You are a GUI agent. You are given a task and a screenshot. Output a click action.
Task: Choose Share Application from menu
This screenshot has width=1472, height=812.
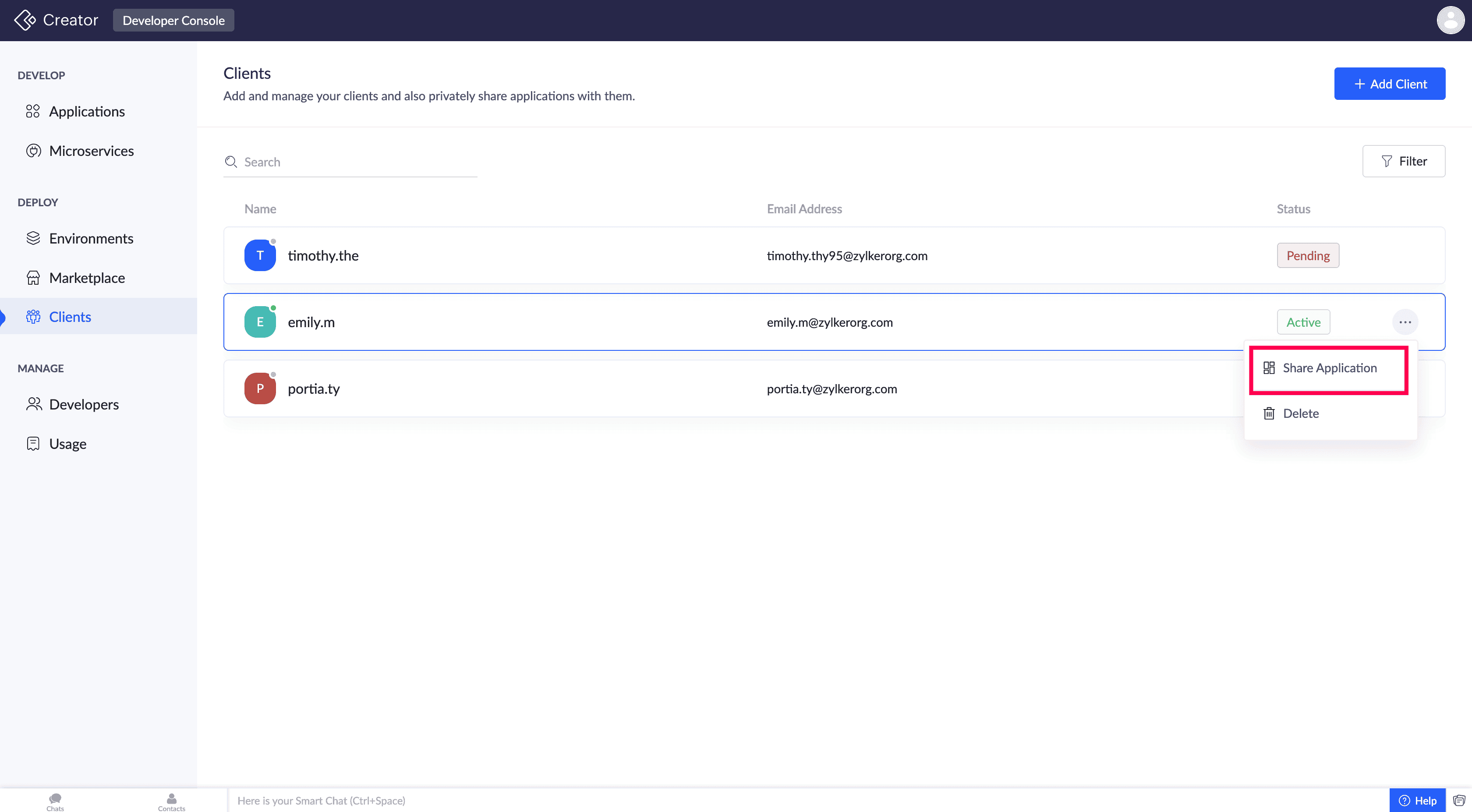tap(1329, 368)
